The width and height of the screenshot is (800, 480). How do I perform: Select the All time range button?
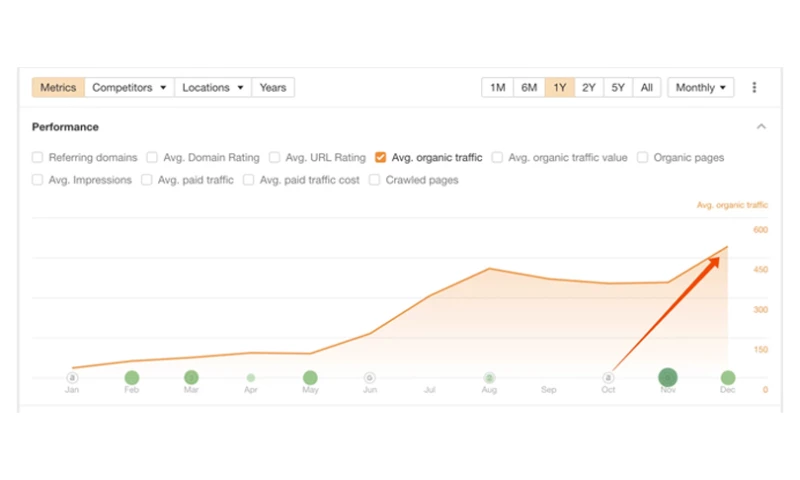(647, 88)
